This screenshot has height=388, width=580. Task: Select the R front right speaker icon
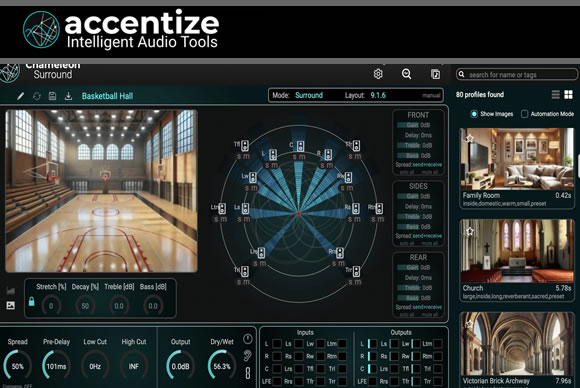click(x=328, y=154)
